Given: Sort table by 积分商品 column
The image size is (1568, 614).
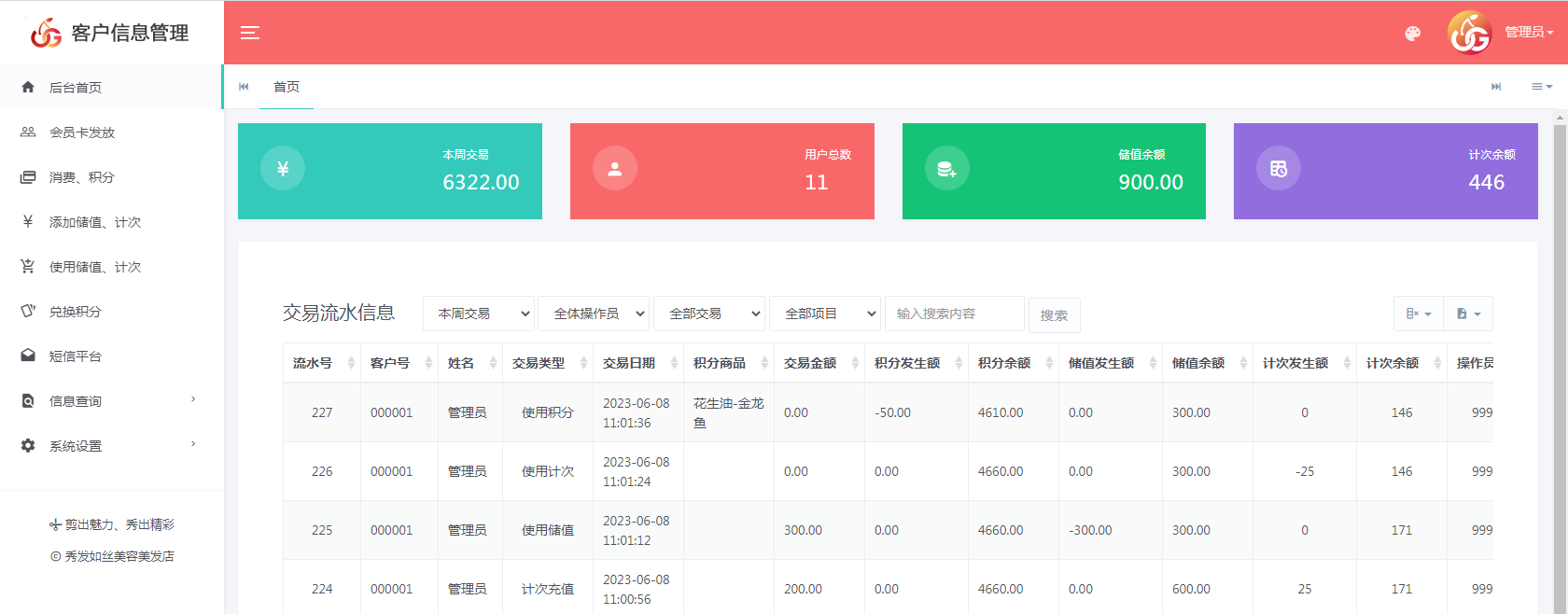Looking at the screenshot, I should 729,363.
